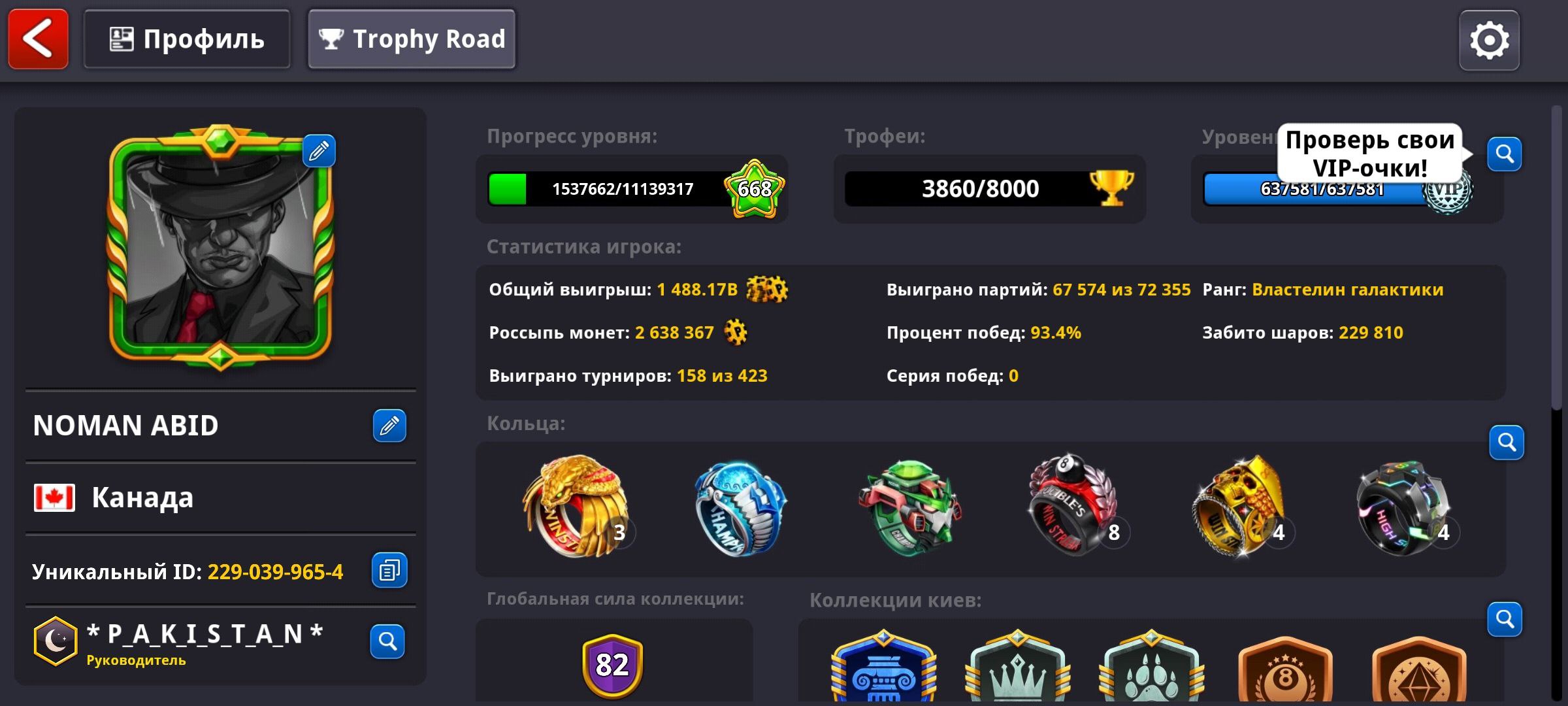Inspect cue collections via magnifier icon
This screenshot has height=706, width=1568.
point(1505,619)
